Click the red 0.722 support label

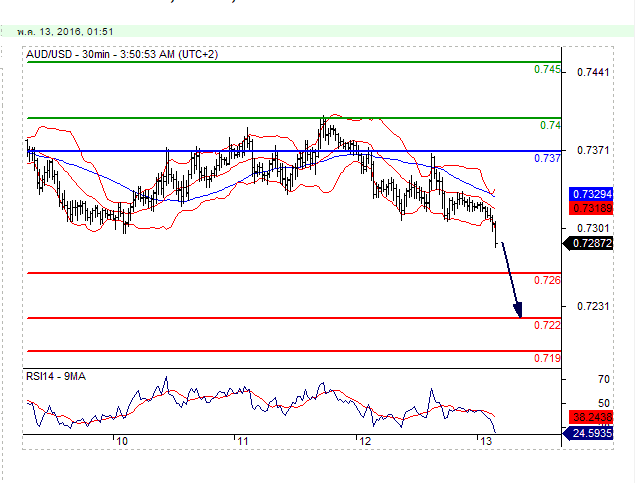coord(547,325)
